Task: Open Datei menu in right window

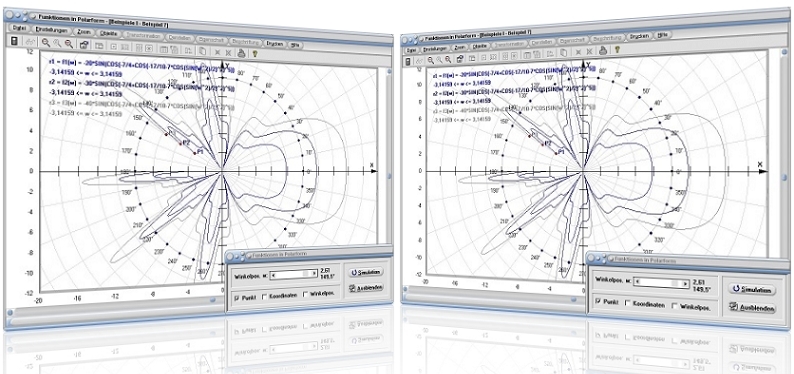Action: (x=411, y=50)
